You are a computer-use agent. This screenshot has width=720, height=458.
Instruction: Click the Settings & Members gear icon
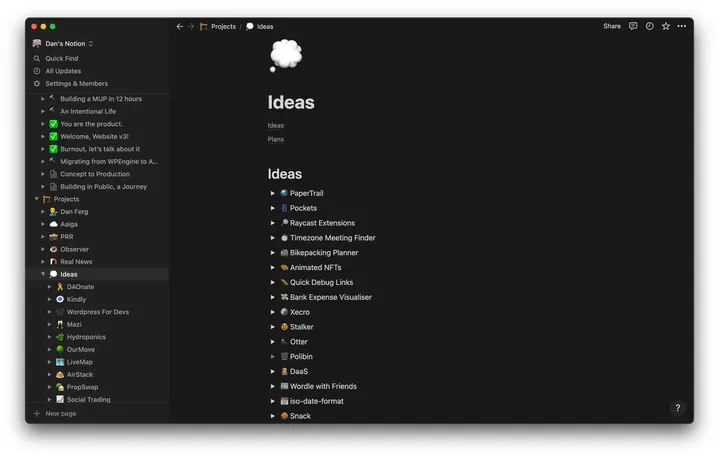coord(37,84)
